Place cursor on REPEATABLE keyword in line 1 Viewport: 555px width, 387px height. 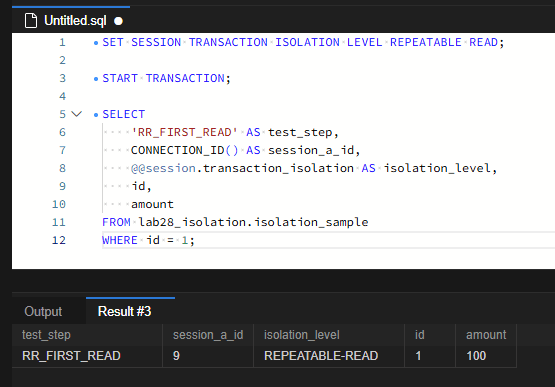pos(426,42)
